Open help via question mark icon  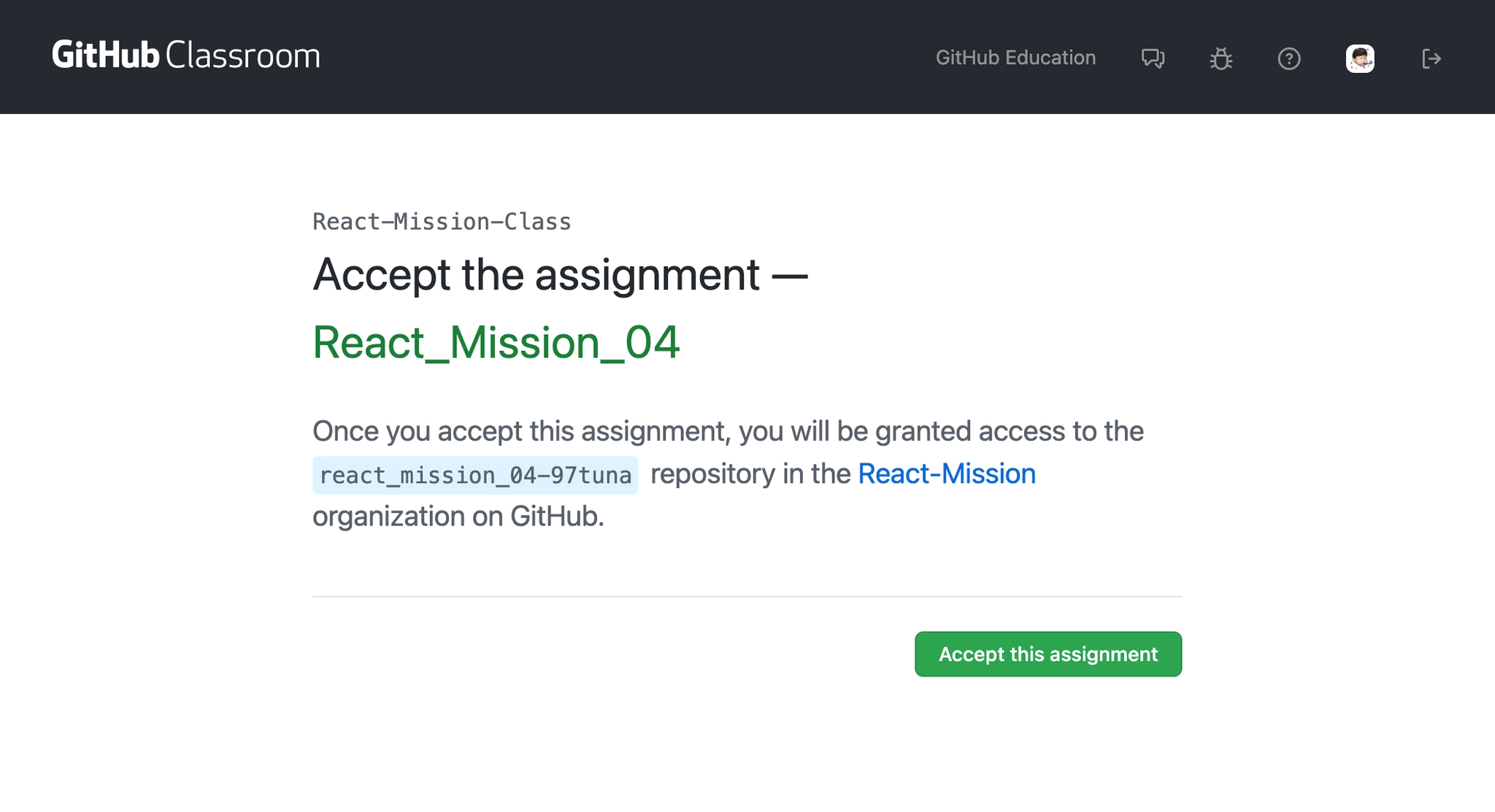pyautogui.click(x=1289, y=58)
